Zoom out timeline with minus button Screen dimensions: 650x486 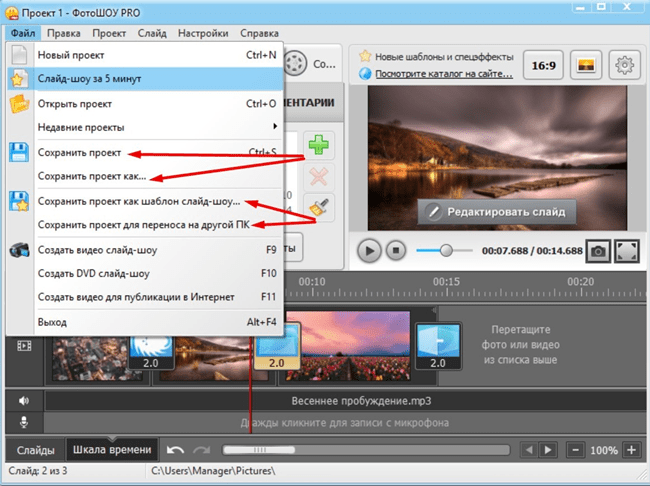575,450
